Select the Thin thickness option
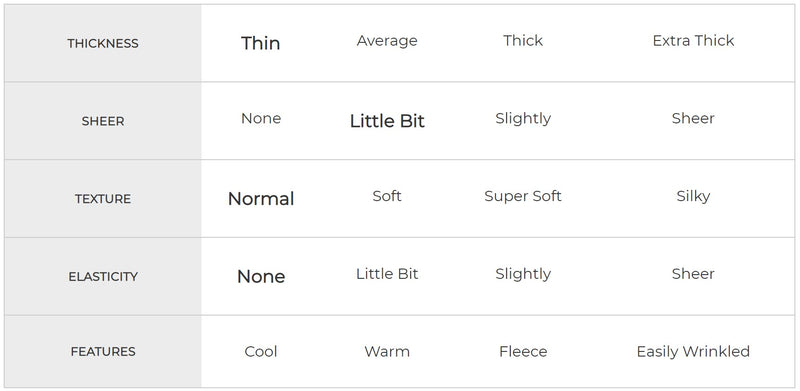 261,43
